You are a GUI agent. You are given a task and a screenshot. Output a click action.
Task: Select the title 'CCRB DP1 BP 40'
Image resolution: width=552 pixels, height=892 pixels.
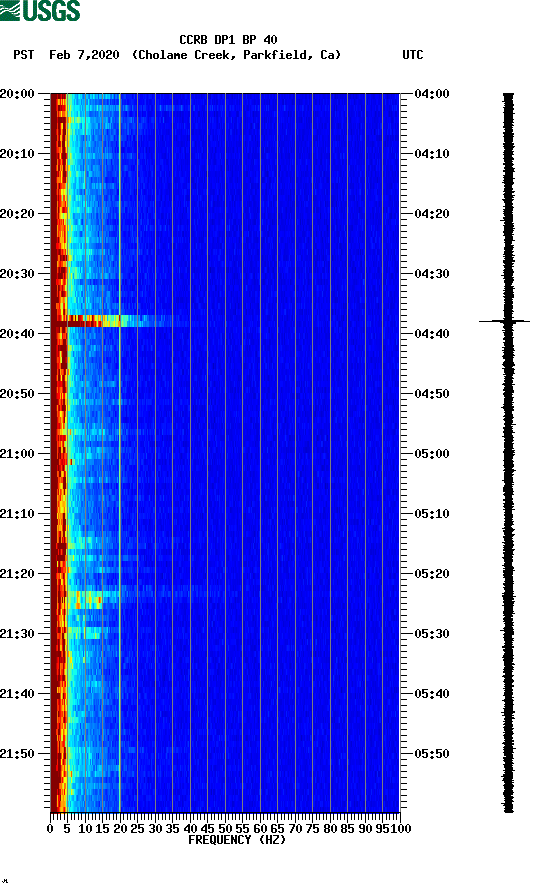228,40
